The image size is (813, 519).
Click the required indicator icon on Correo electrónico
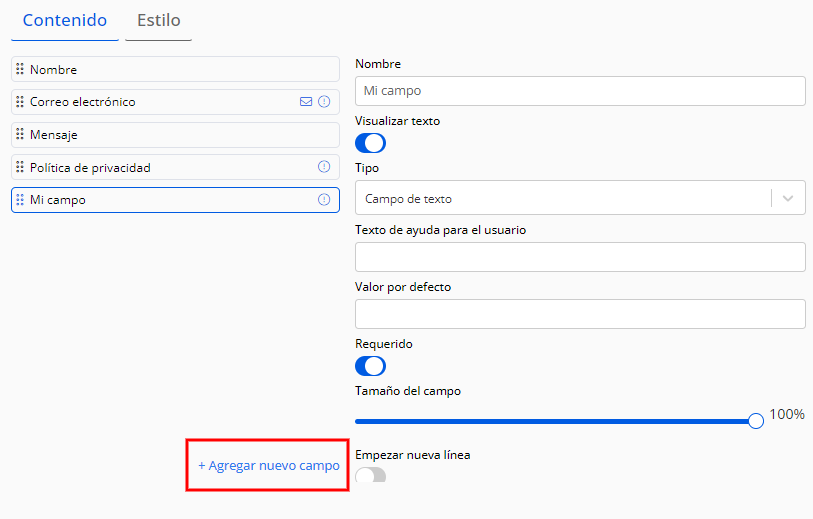(x=324, y=102)
